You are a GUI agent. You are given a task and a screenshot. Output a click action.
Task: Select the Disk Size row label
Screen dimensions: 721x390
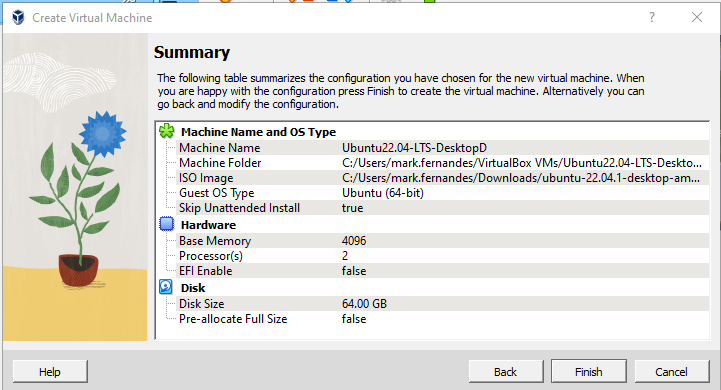pyautogui.click(x=202, y=304)
